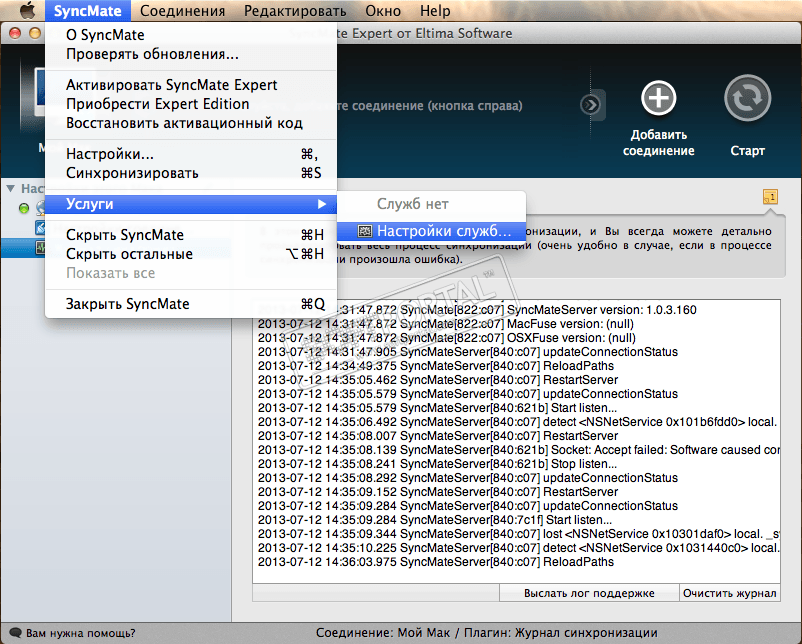This screenshot has height=644, width=802.
Task: Click Восстановить активационный код
Action: (191, 123)
